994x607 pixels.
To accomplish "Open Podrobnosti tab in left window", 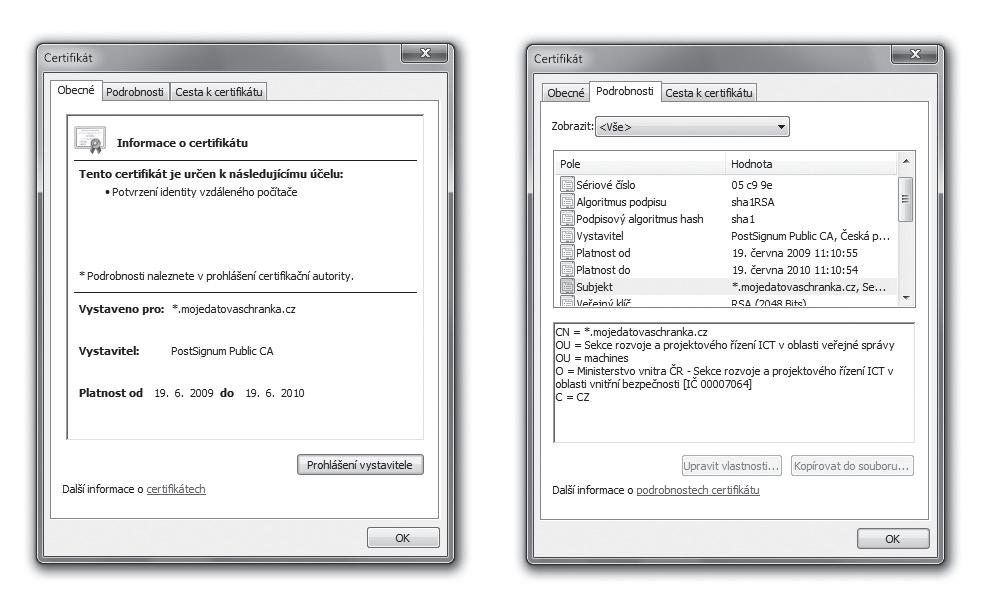I will coord(134,92).
